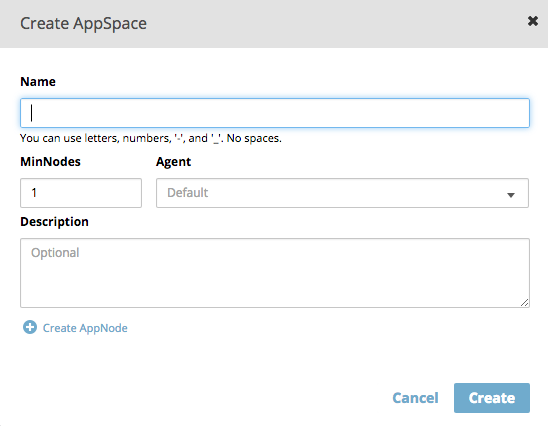Click the naming rules hint text
The height and width of the screenshot is (426, 548).
point(151,138)
